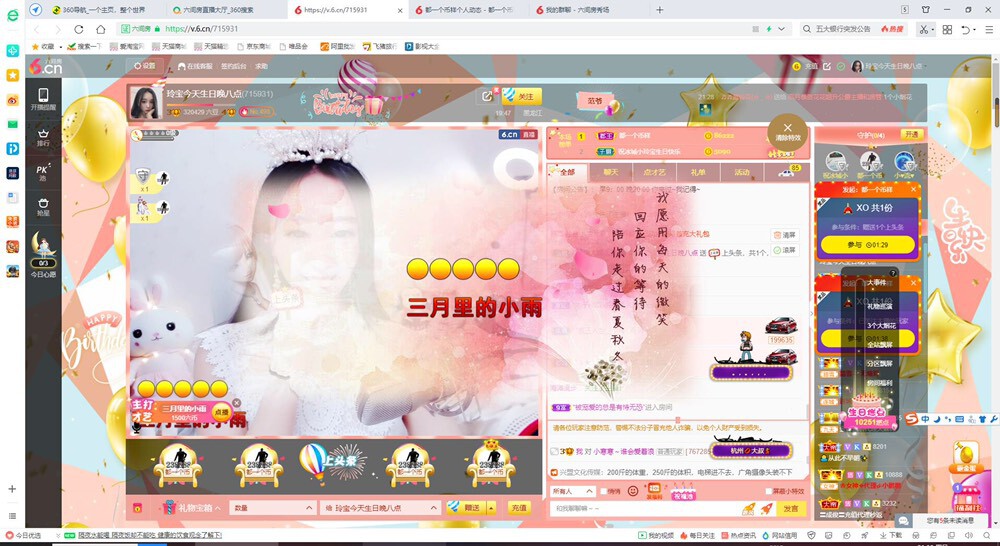
Task: Toggle the 悄悄 whisper checkbox
Action: 605,491
